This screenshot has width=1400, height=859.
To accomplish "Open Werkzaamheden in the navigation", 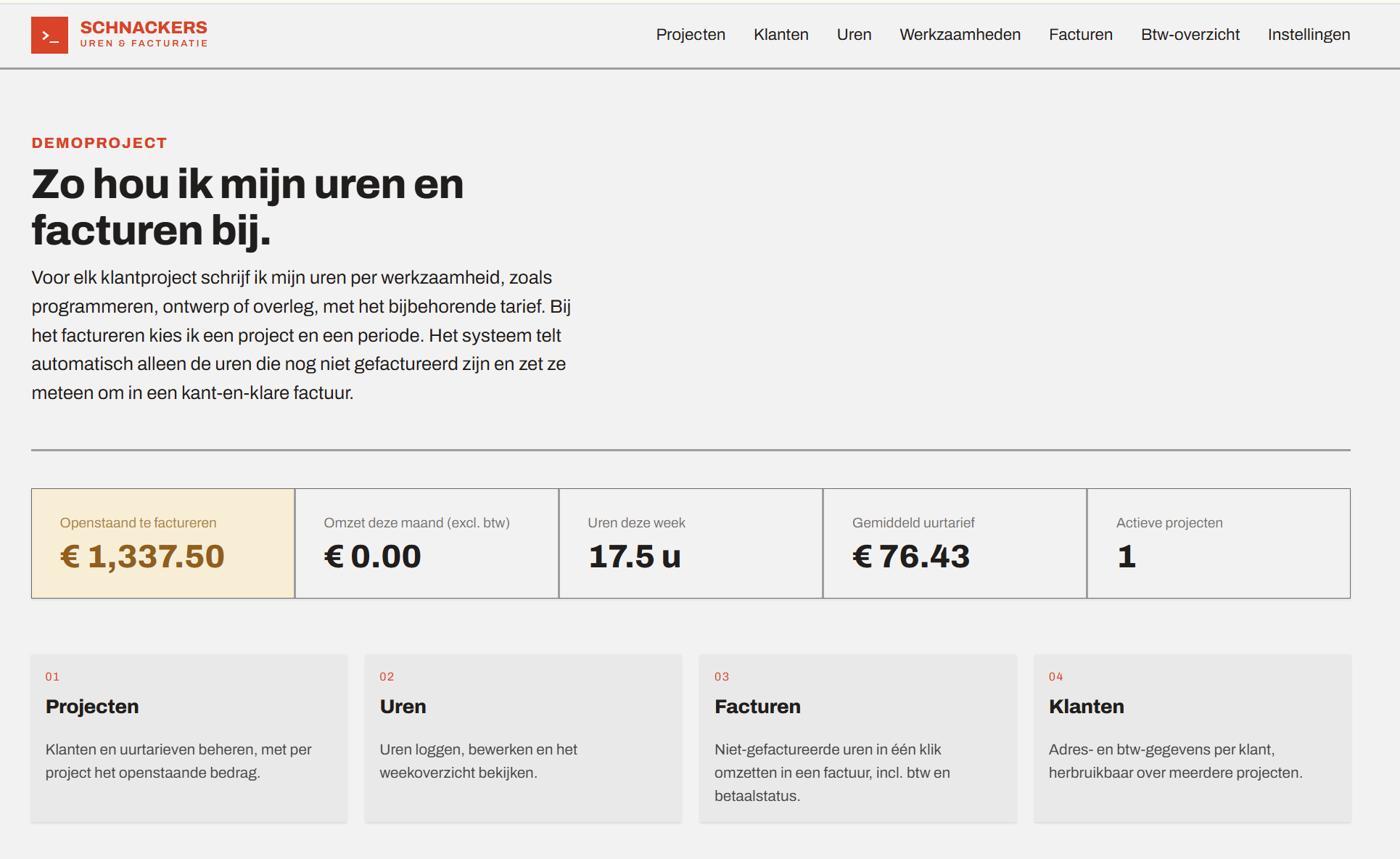I will click(x=960, y=35).
